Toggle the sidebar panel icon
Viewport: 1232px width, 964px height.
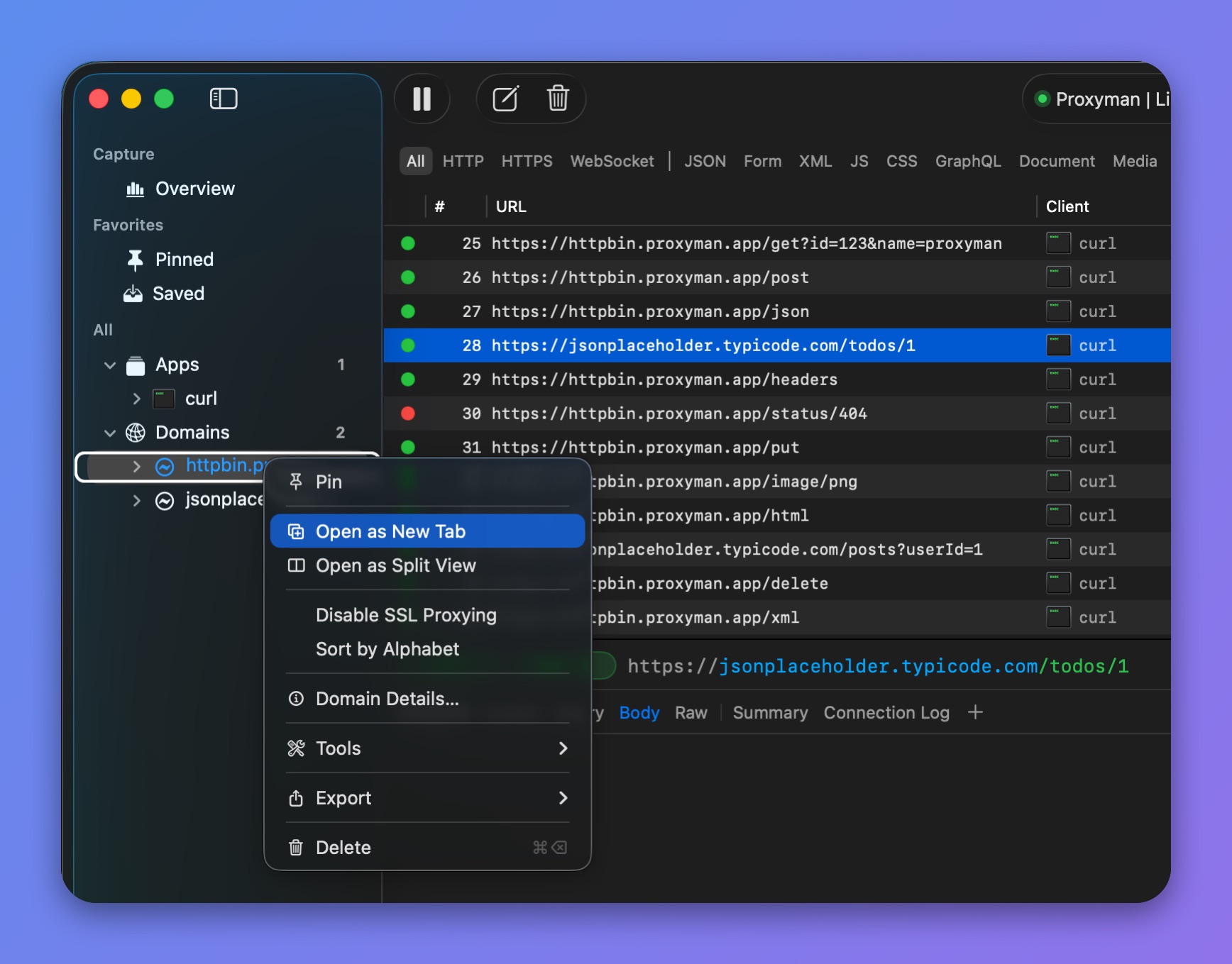[x=224, y=99]
